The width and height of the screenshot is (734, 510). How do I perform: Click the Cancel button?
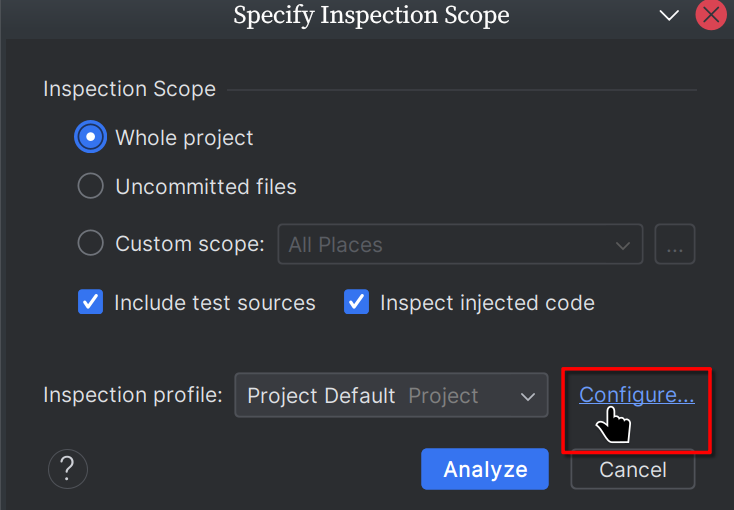633,469
